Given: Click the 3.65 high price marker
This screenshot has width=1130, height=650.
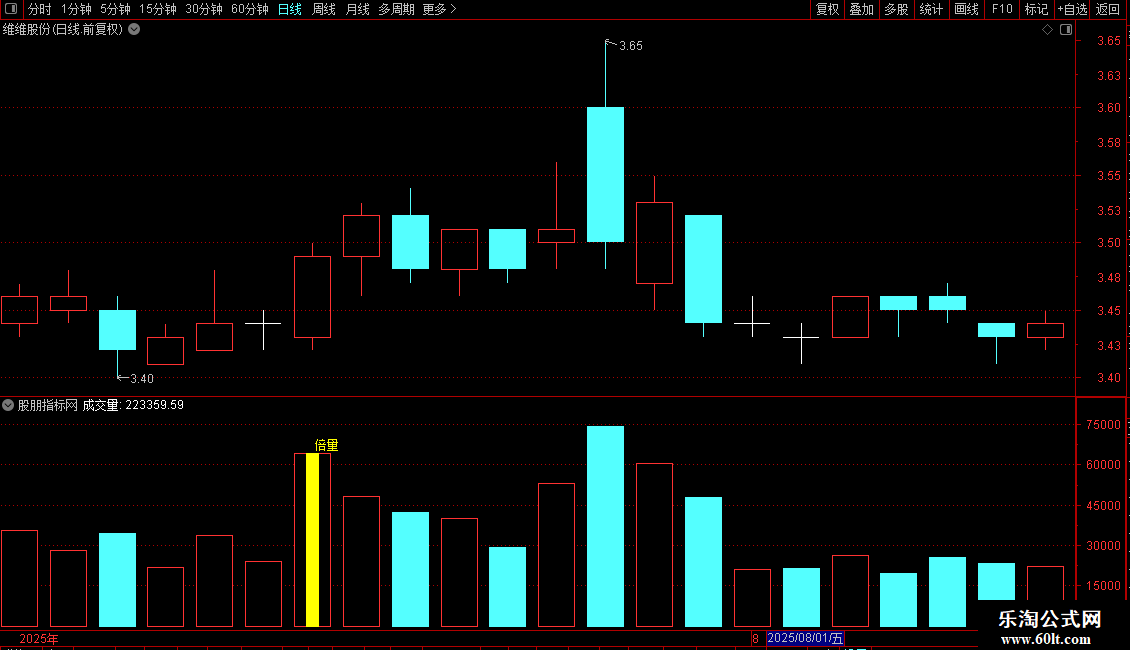Looking at the screenshot, I should coord(631,46).
